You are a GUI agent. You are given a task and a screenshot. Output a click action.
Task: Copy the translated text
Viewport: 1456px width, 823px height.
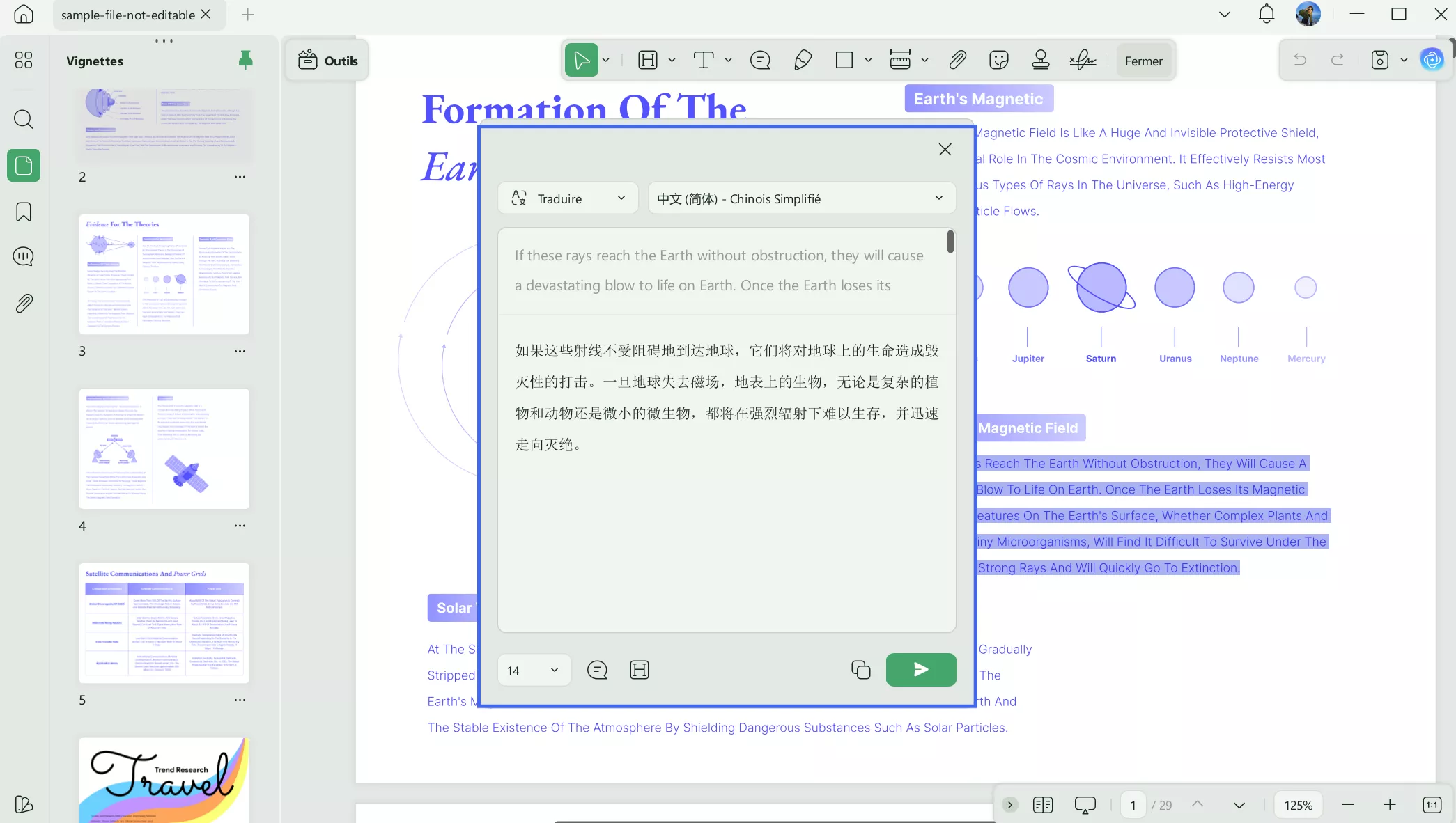(860, 670)
